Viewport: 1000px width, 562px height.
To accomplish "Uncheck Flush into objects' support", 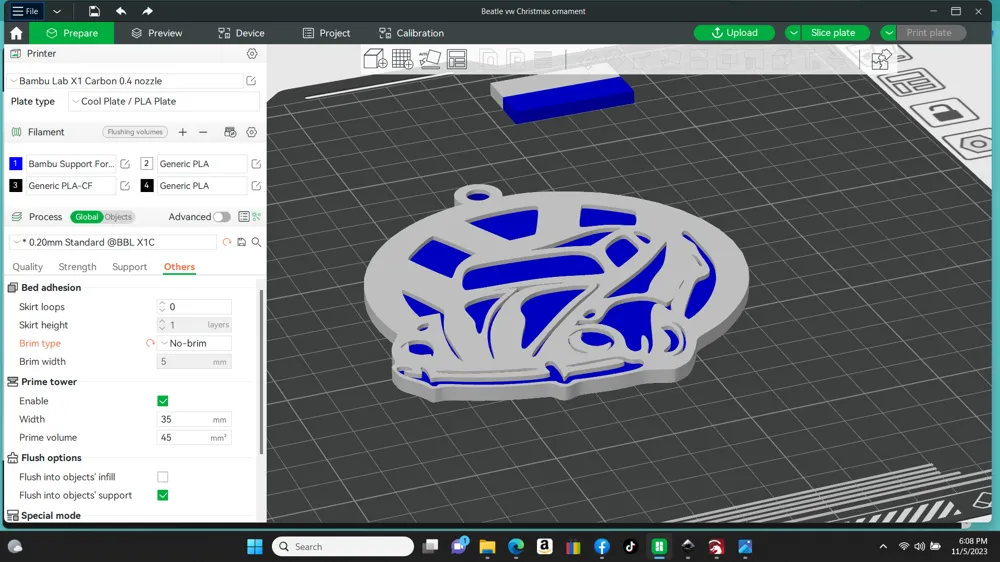I will (x=163, y=495).
